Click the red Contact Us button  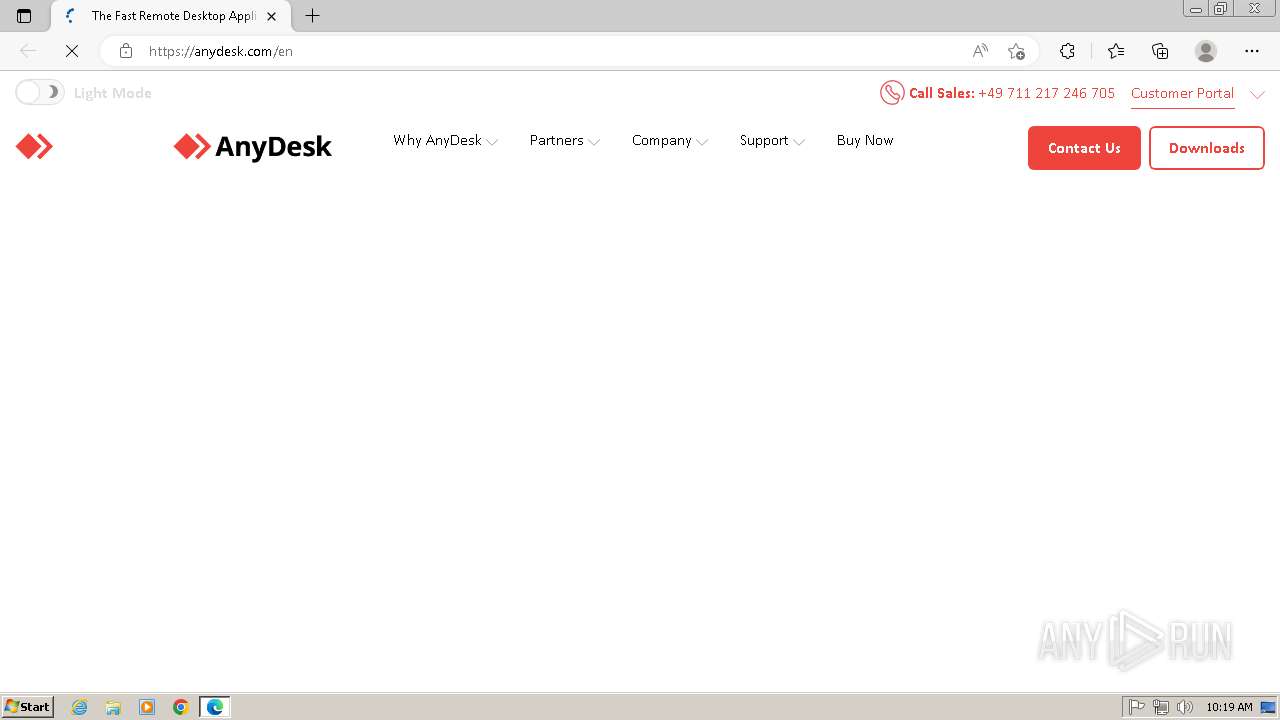(1084, 148)
